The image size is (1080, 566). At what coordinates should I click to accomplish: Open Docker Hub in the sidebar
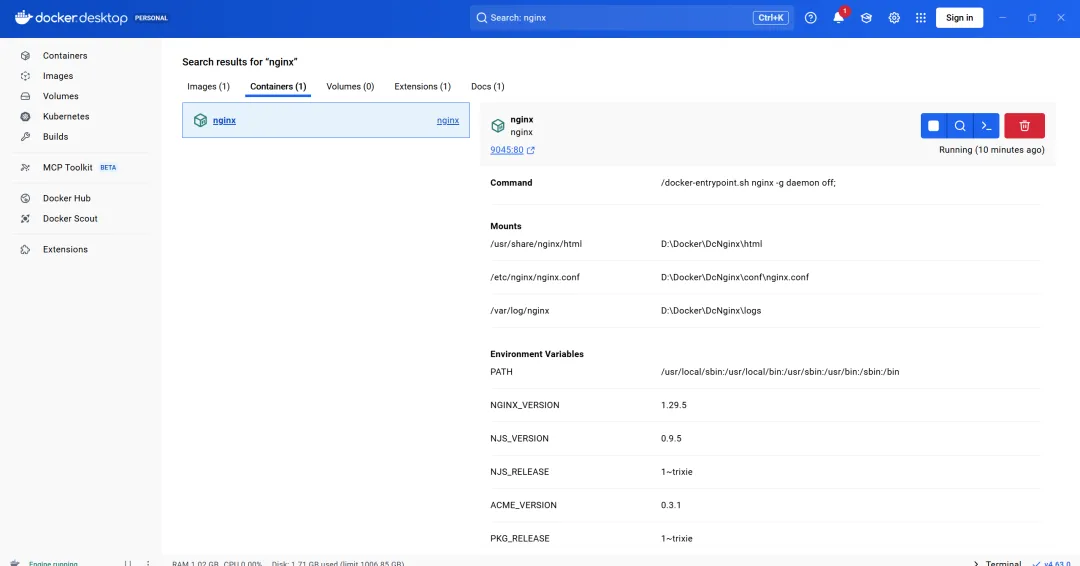coord(67,198)
